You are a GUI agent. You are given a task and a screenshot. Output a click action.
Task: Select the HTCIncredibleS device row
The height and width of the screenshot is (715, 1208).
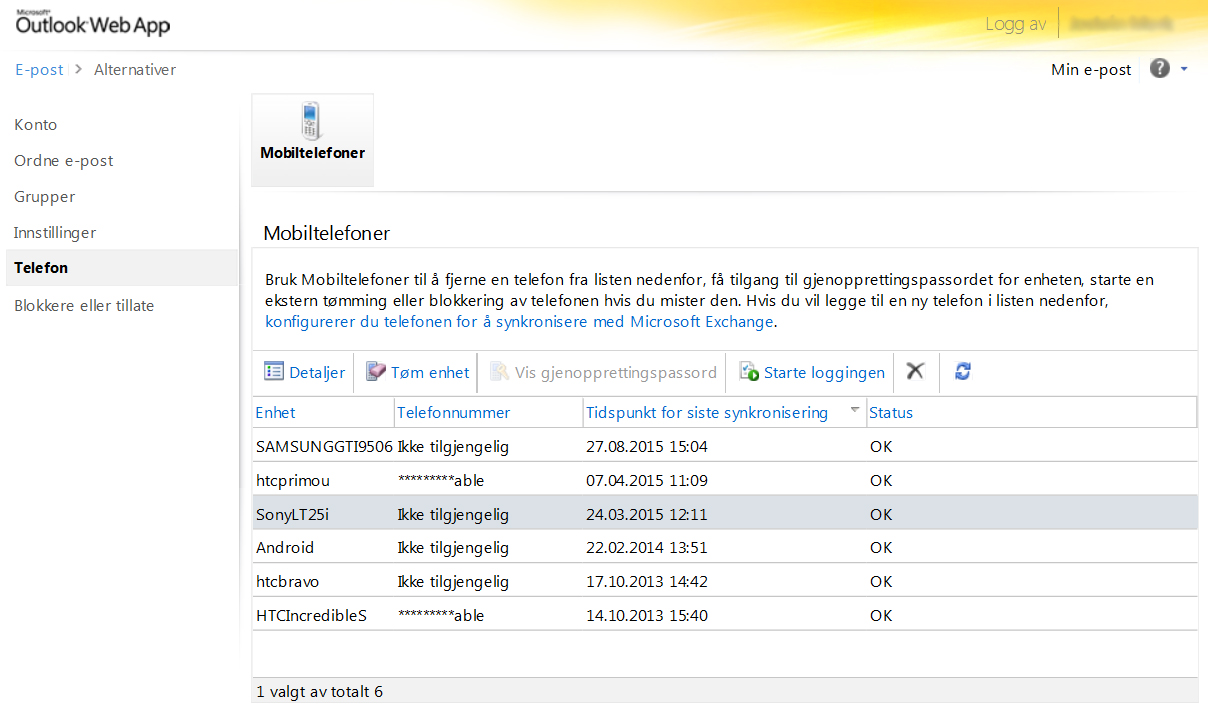point(312,615)
